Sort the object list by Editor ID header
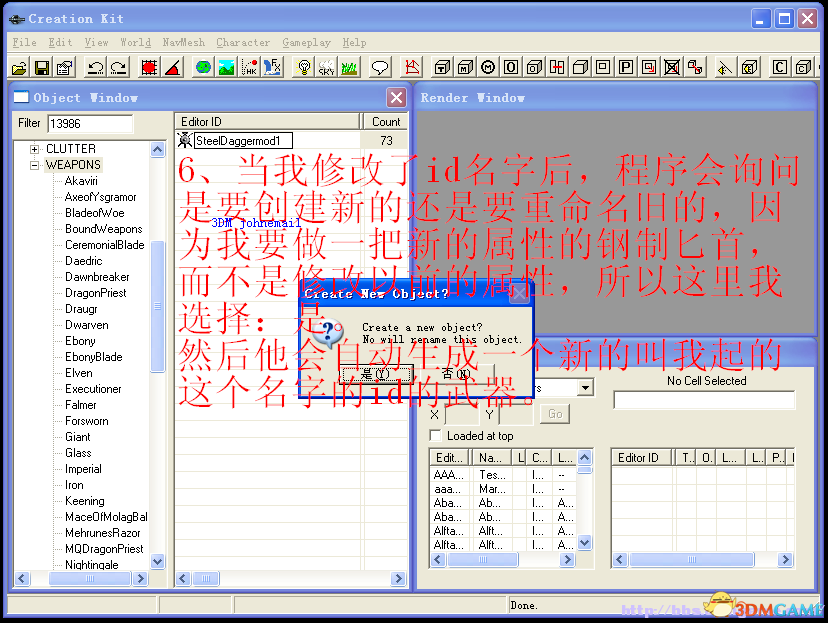The image size is (828, 623). (x=267, y=121)
